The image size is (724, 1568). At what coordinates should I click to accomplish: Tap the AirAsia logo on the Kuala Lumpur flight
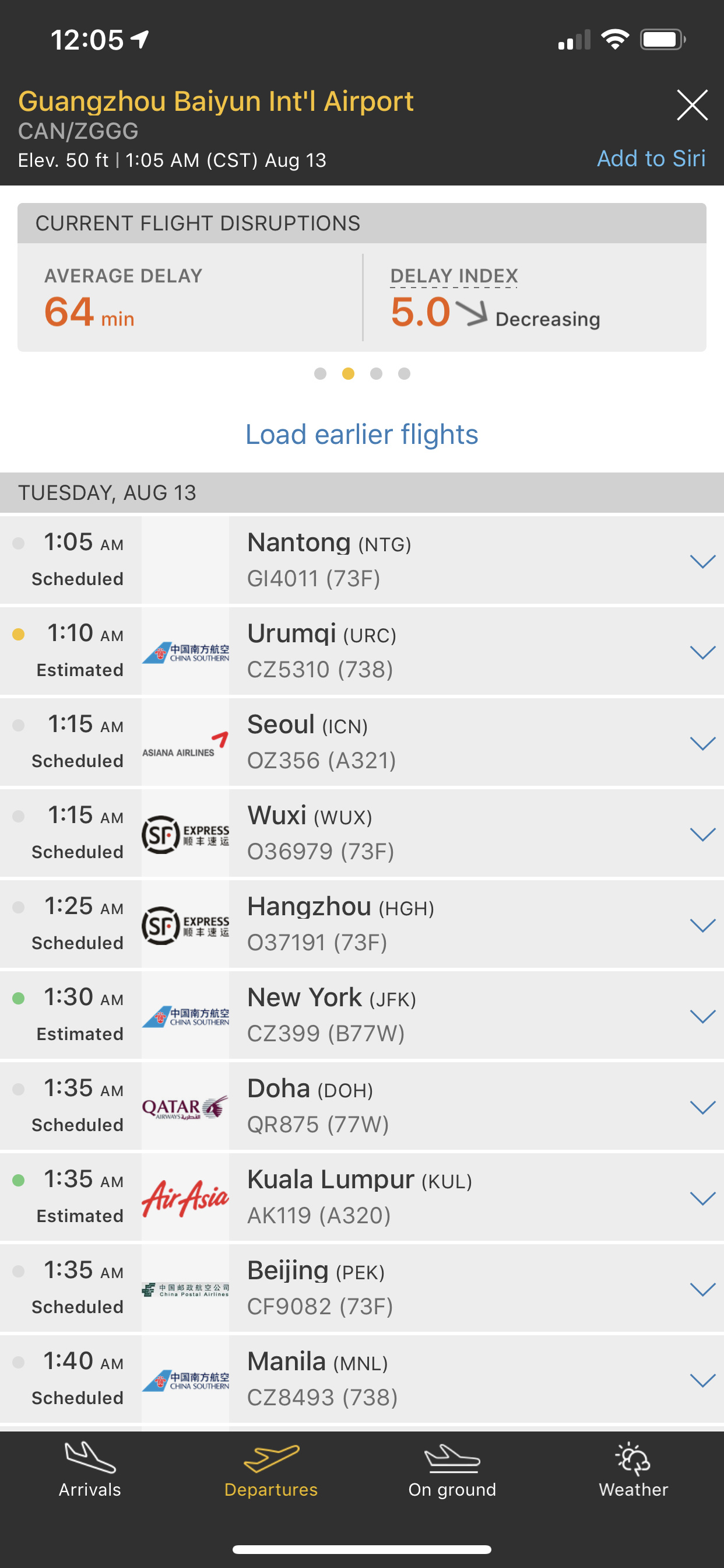click(x=185, y=1198)
